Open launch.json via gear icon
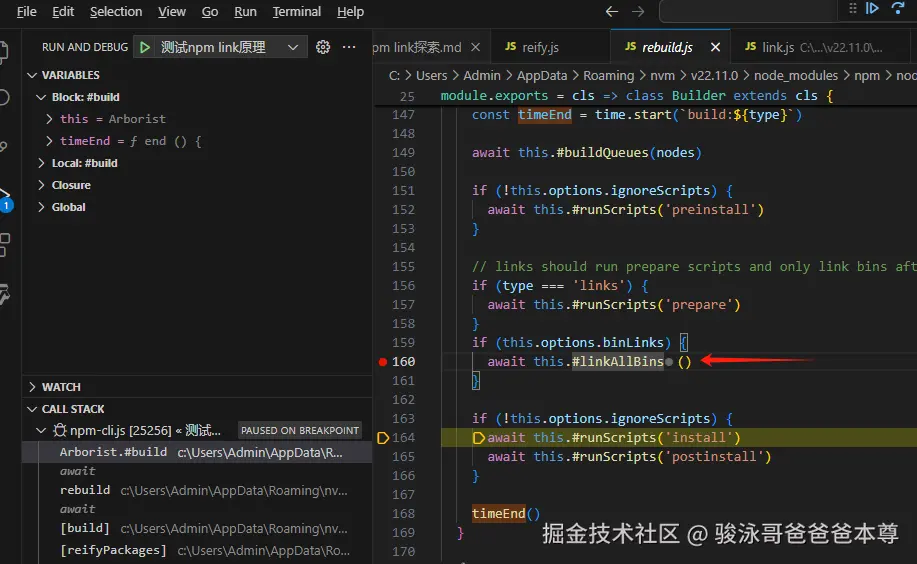917x564 pixels. tap(323, 47)
